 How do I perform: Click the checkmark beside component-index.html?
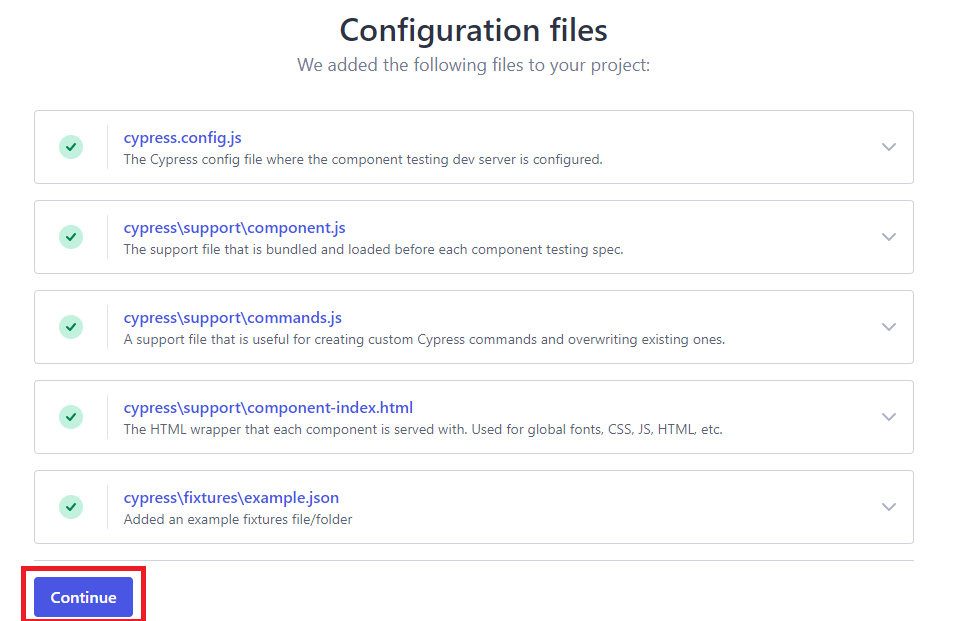click(70, 417)
